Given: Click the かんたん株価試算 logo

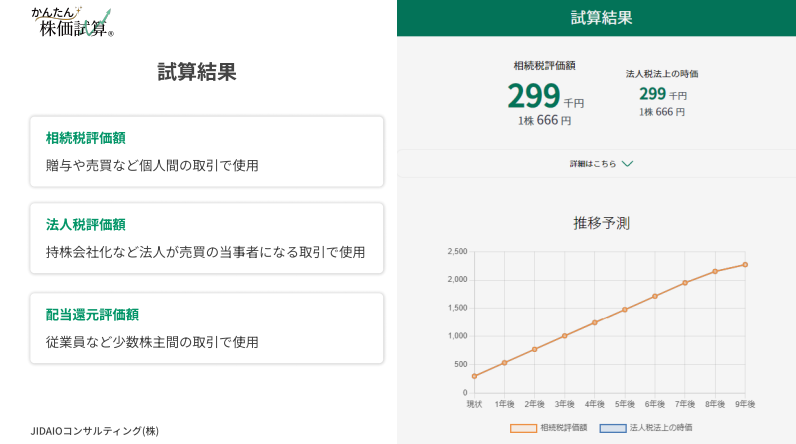Looking at the screenshot, I should [x=72, y=22].
